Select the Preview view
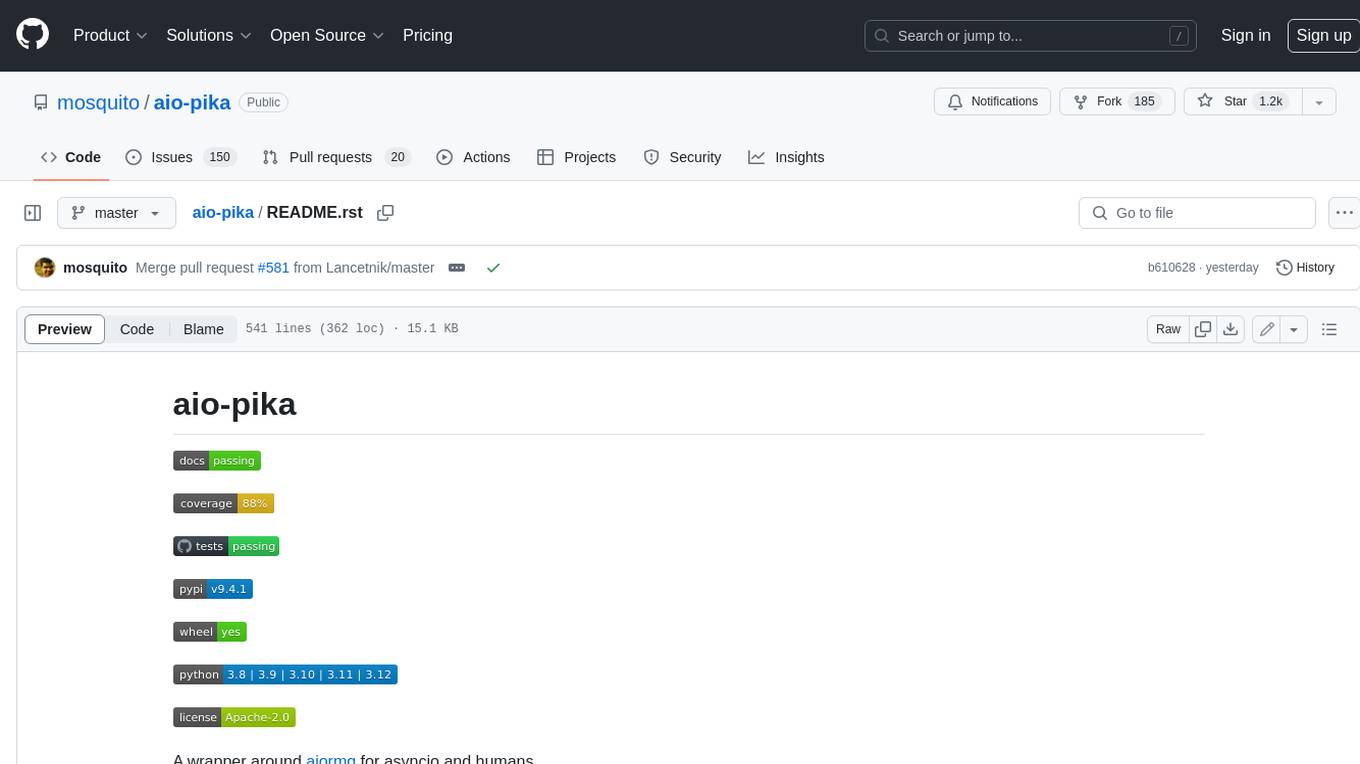1360x764 pixels. coord(65,329)
